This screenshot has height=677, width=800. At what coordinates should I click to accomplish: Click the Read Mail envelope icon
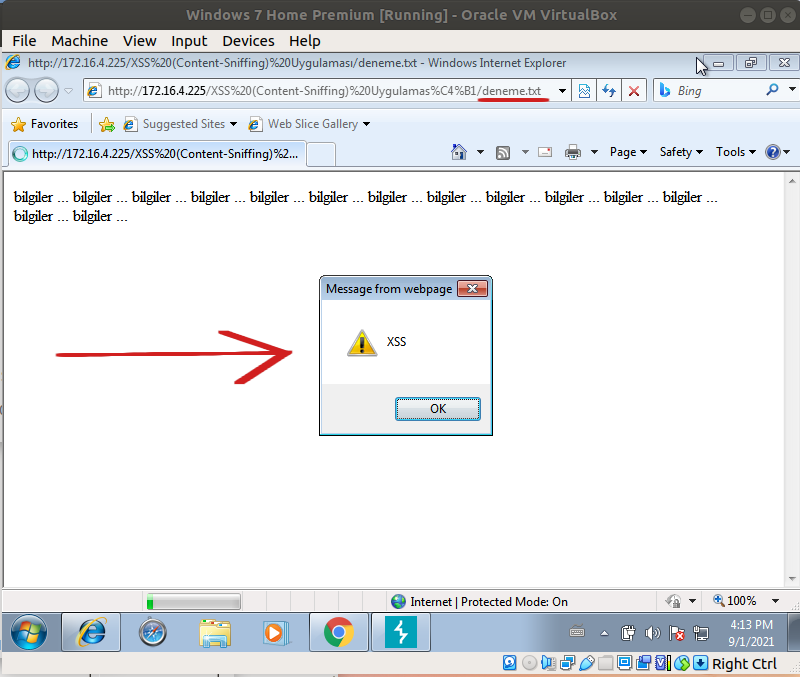pyautogui.click(x=545, y=152)
